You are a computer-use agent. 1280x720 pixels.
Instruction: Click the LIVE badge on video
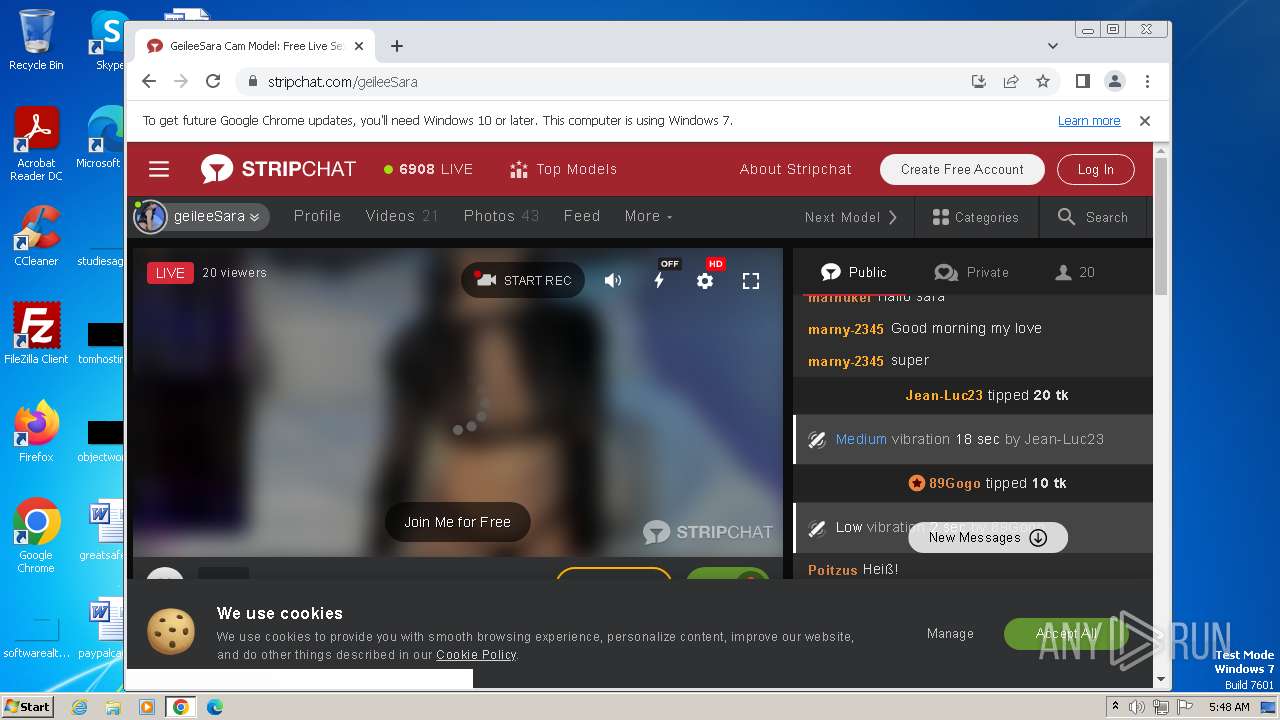(170, 273)
